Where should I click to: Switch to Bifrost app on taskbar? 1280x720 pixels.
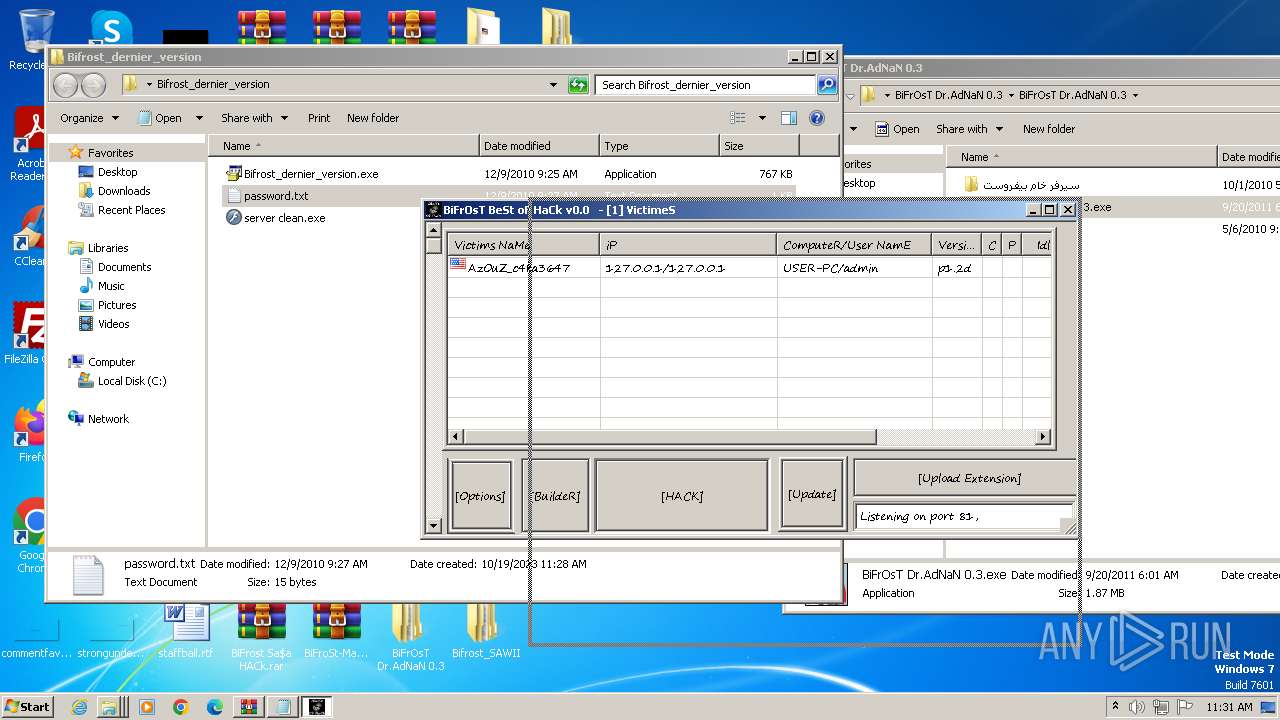[x=316, y=707]
